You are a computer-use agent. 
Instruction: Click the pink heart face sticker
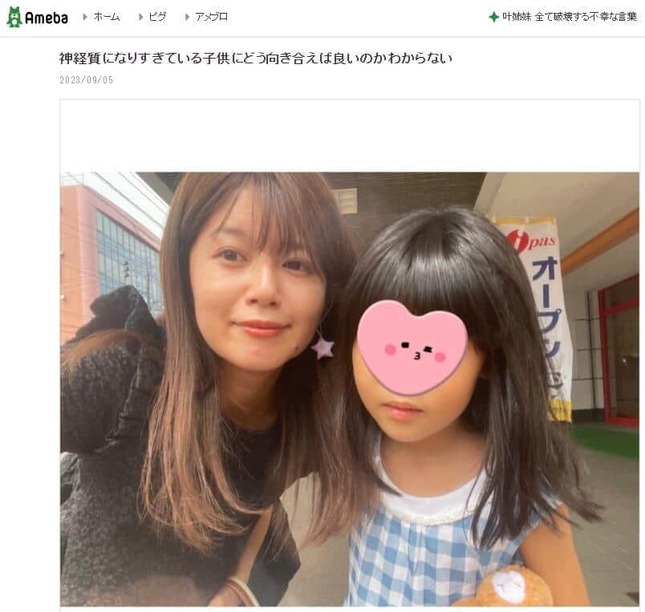pos(412,347)
